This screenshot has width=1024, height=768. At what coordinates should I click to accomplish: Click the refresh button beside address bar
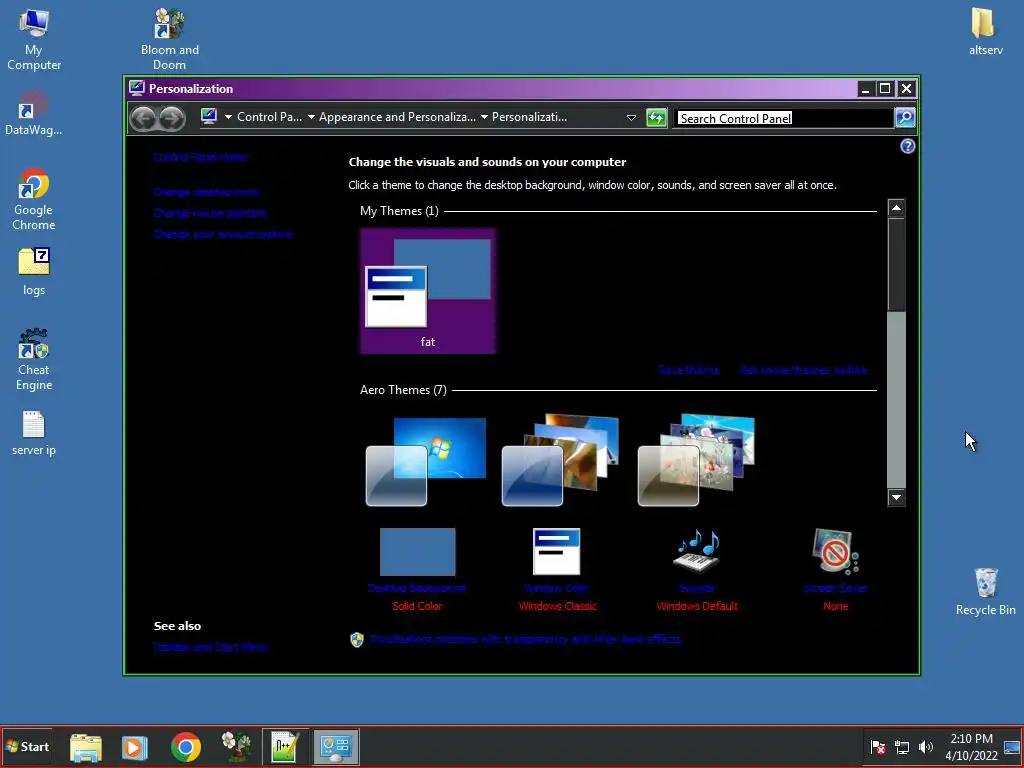pos(656,118)
